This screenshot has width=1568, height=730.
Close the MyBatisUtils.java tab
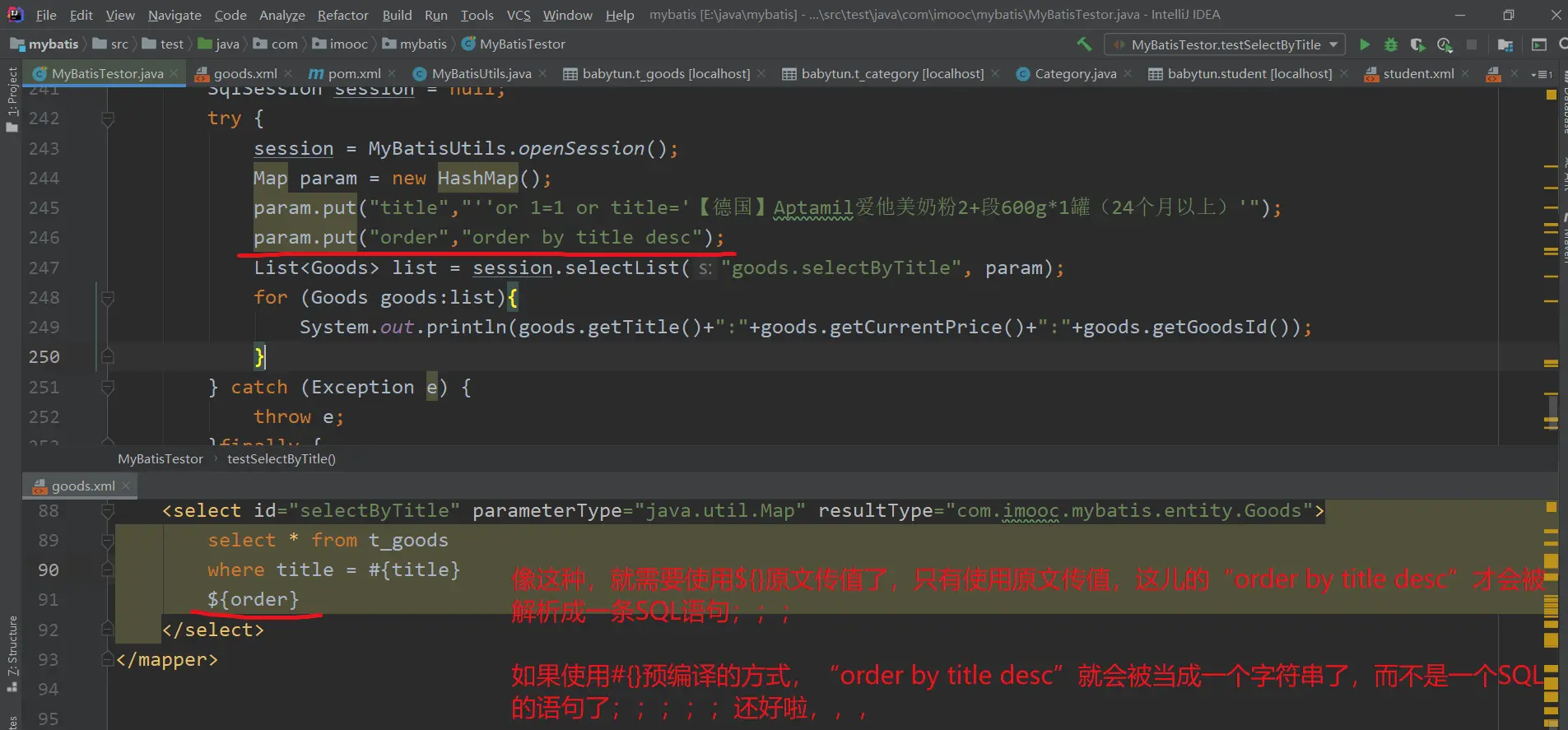coord(542,73)
